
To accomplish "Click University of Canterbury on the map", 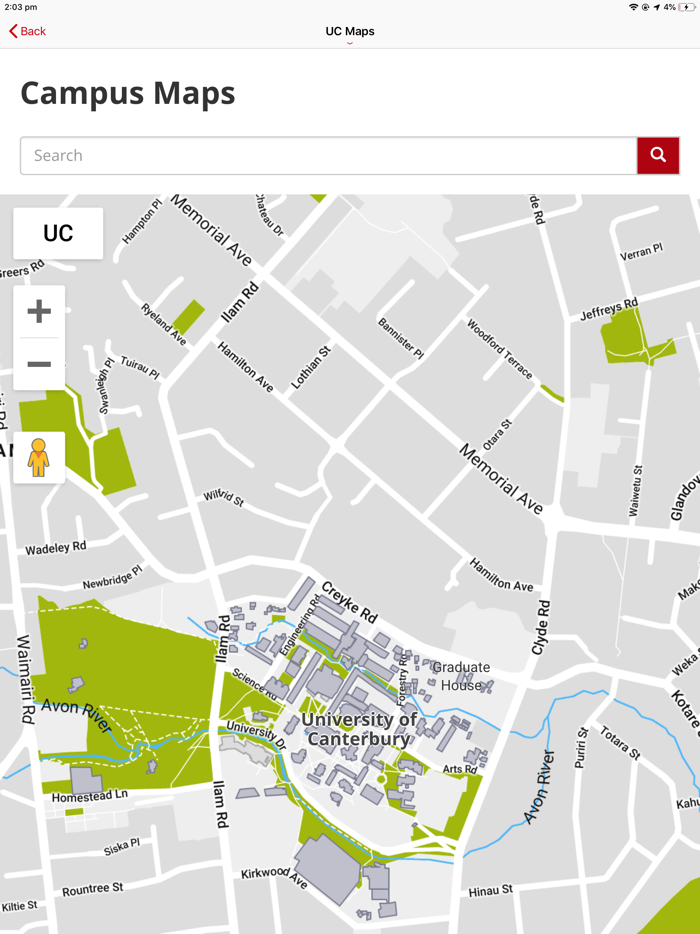I will (x=359, y=728).
